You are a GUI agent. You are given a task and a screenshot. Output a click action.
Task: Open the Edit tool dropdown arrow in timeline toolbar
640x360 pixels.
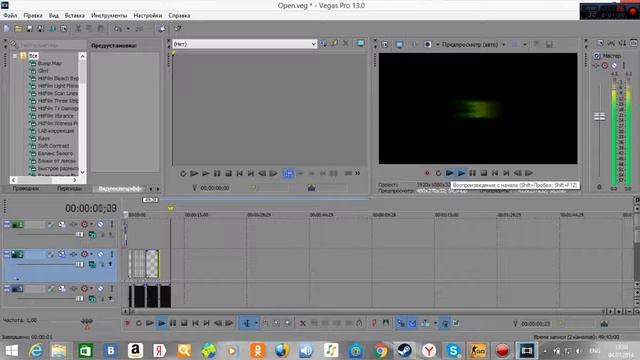point(256,323)
